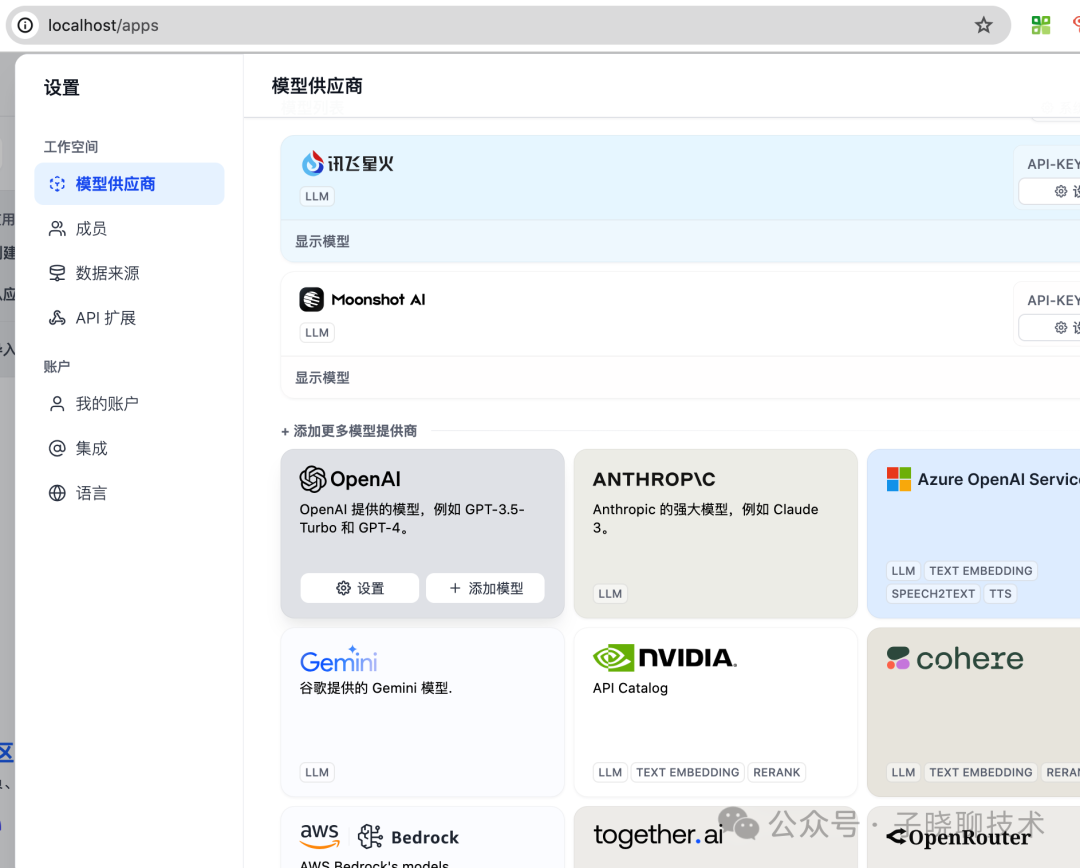Expand 显示模型 under 讯飞星火
1080x868 pixels.
(x=322, y=242)
